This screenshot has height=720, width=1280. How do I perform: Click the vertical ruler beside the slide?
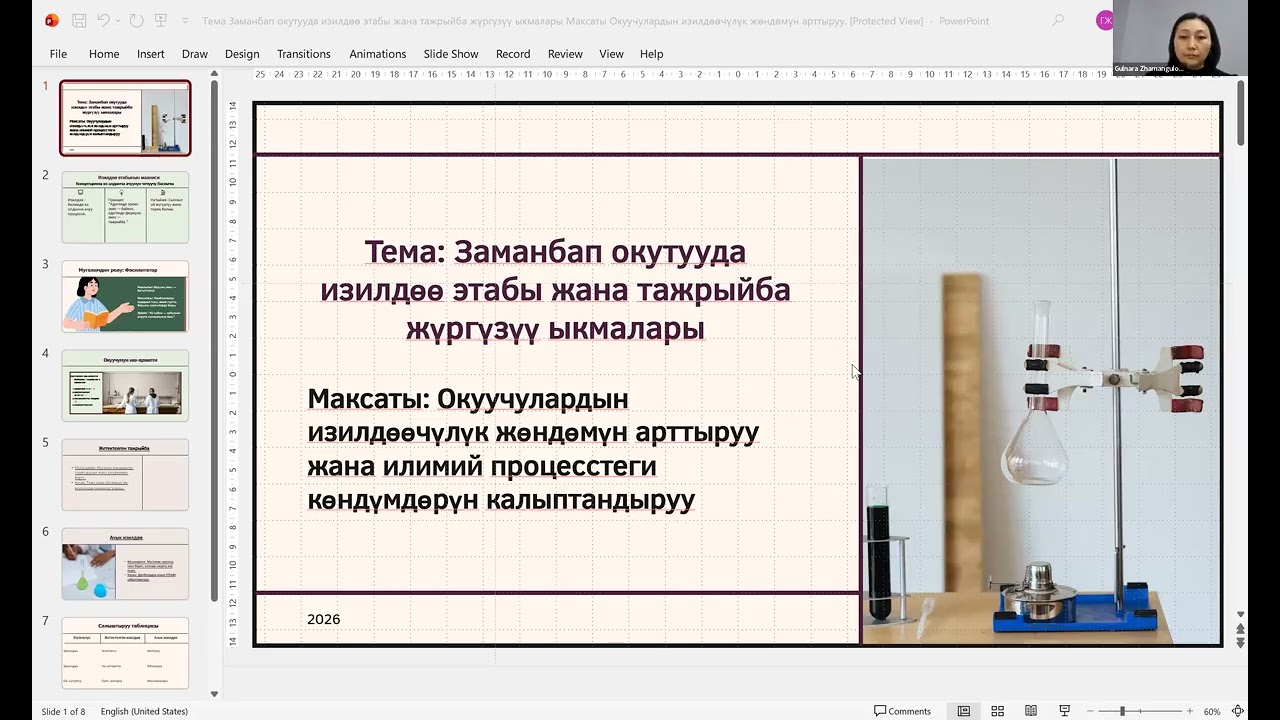(x=233, y=373)
